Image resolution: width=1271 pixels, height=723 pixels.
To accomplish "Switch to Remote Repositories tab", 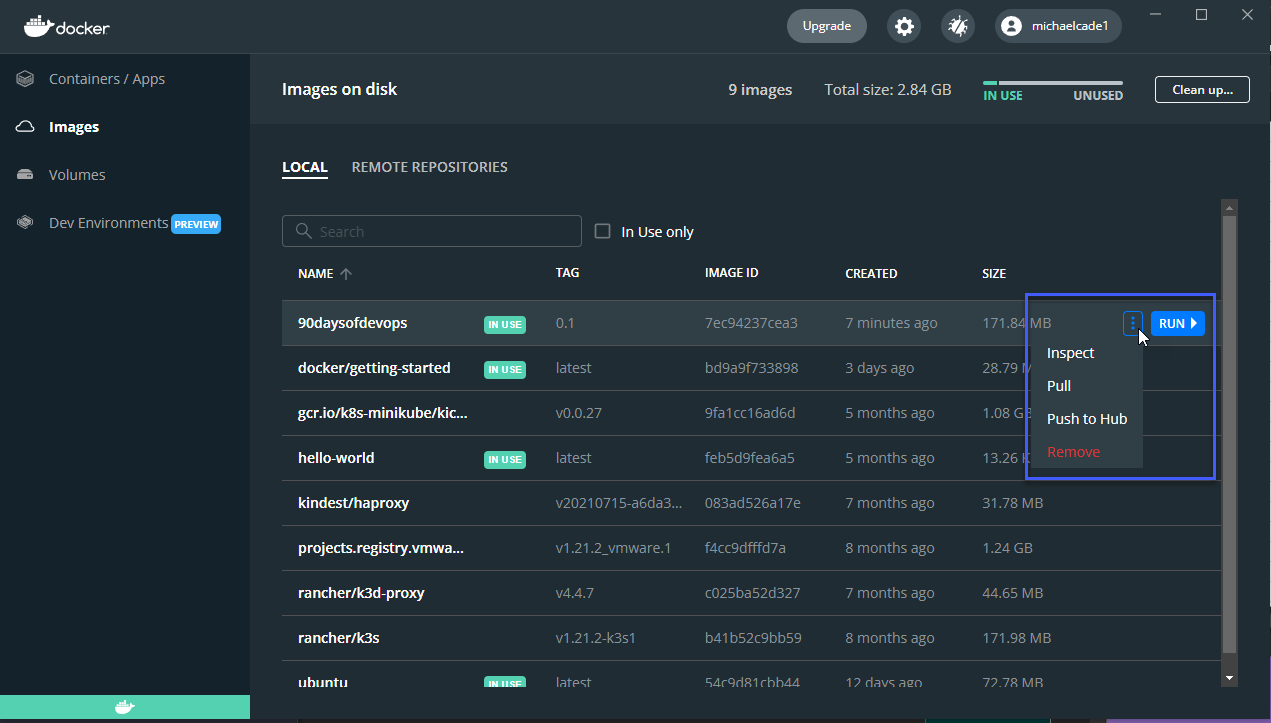I will pyautogui.click(x=429, y=167).
